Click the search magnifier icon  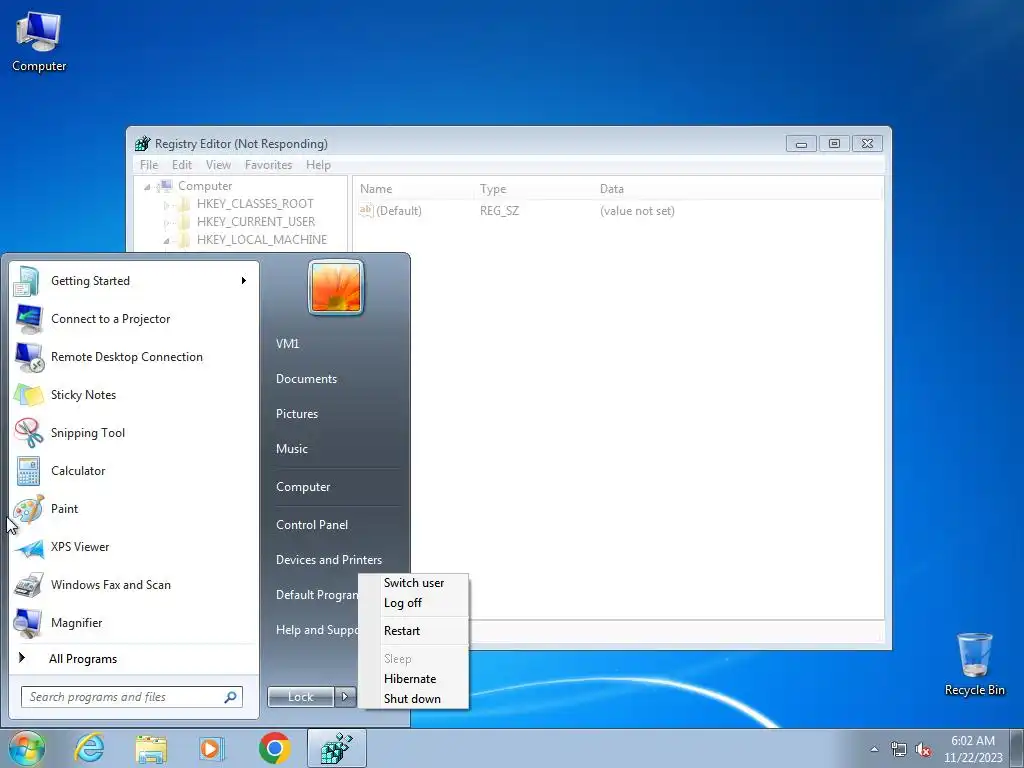pyautogui.click(x=230, y=697)
